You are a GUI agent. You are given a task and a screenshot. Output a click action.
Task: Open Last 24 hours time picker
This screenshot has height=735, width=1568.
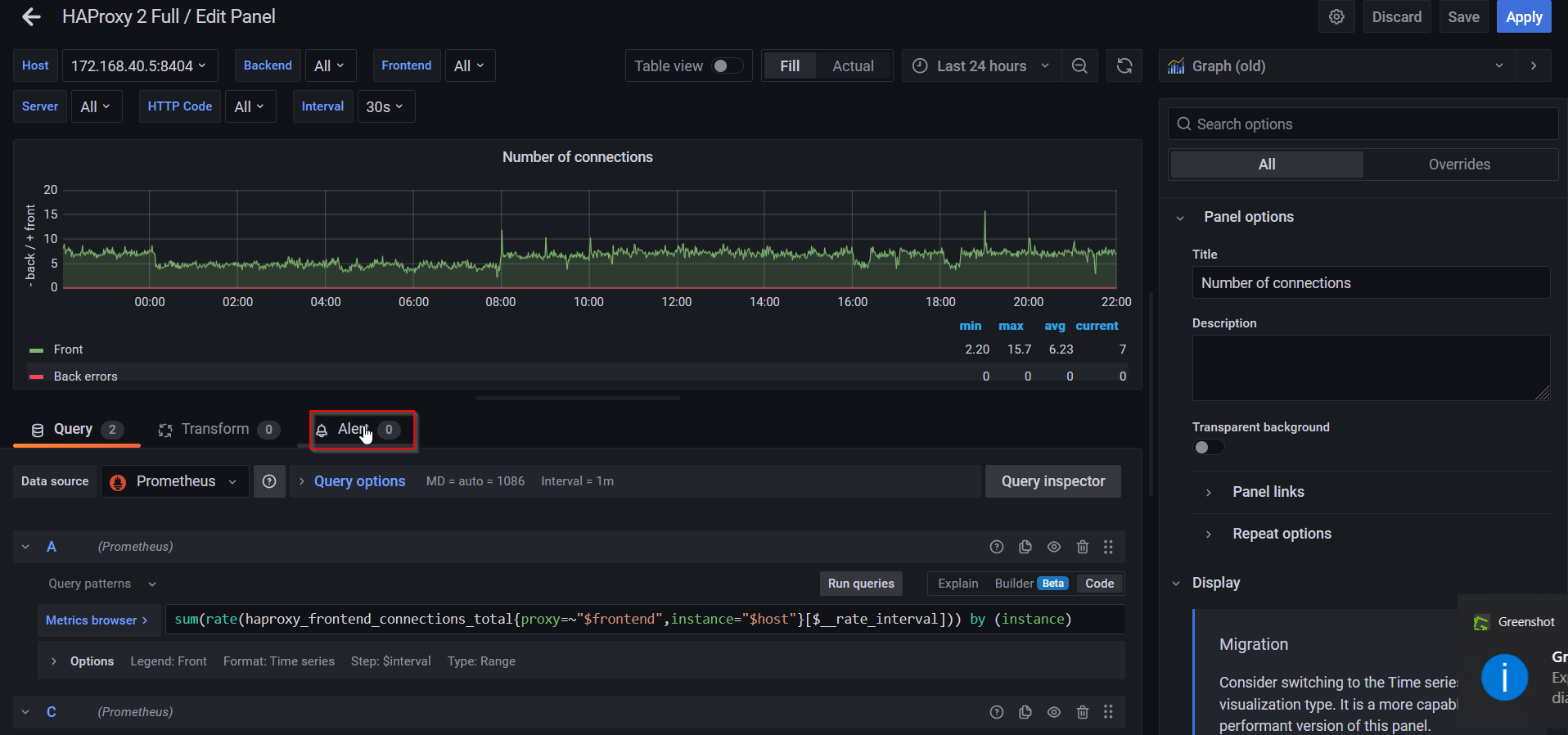(x=981, y=65)
